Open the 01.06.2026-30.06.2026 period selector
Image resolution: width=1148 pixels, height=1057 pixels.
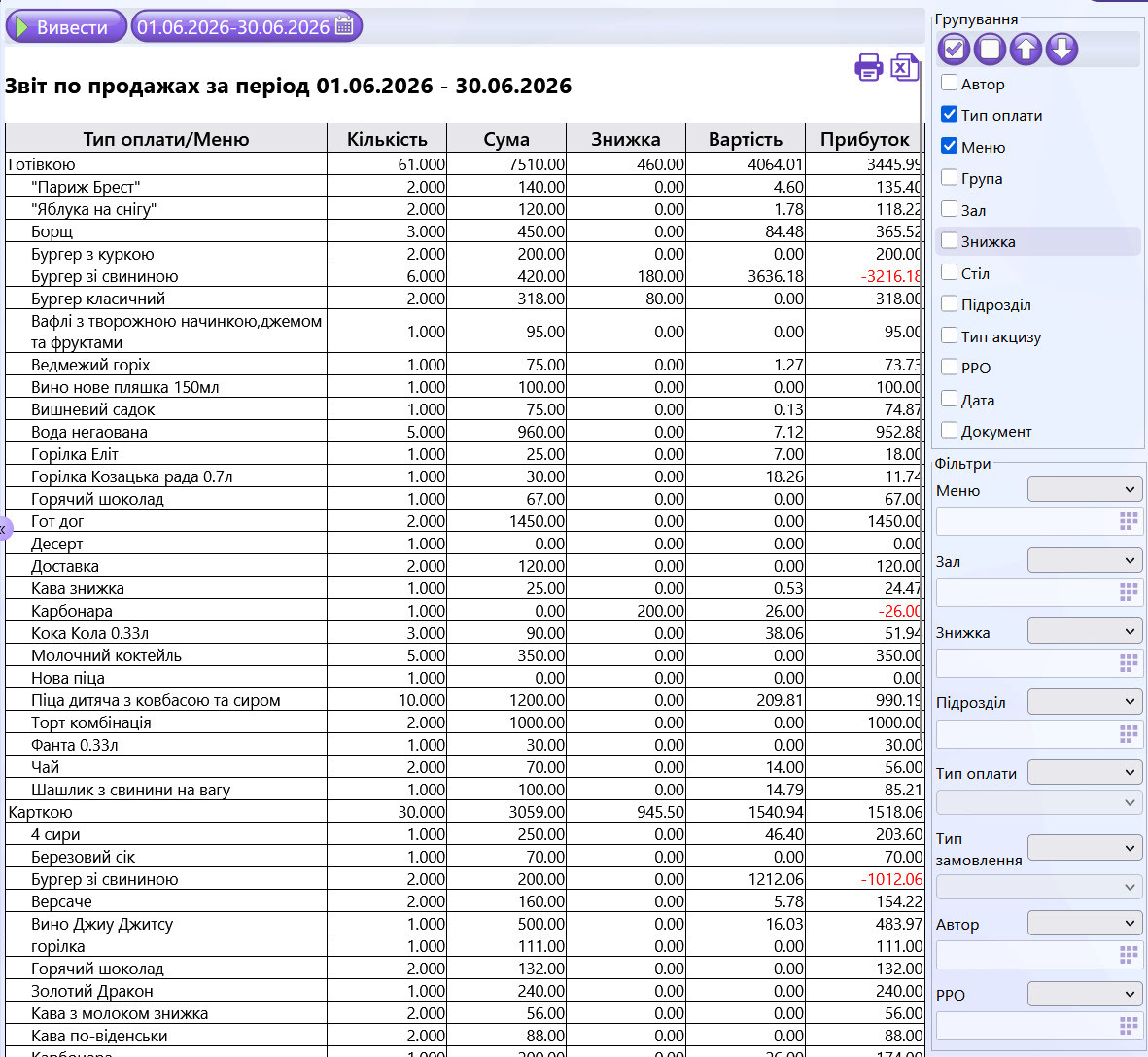pyautogui.click(x=246, y=26)
